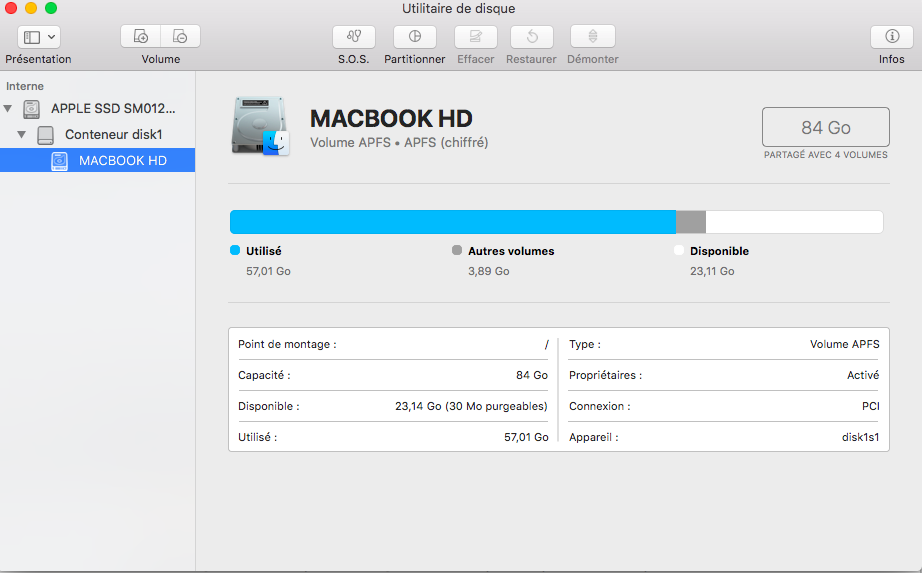Click the grey Autres volumes legend dot
This screenshot has width=922, height=573.
coord(457,250)
